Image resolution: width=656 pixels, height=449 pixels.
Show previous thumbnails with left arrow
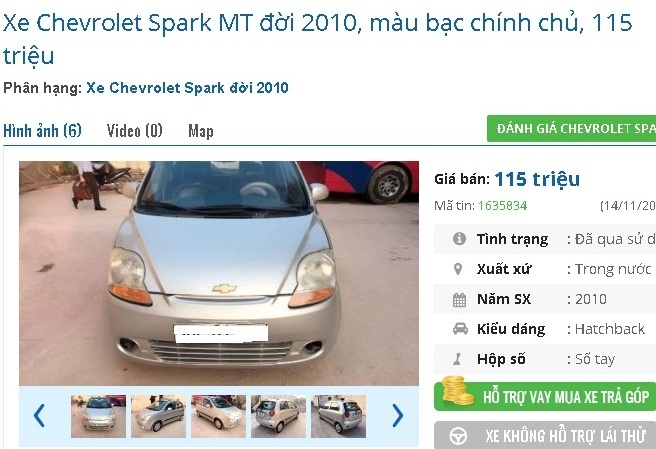[39, 416]
